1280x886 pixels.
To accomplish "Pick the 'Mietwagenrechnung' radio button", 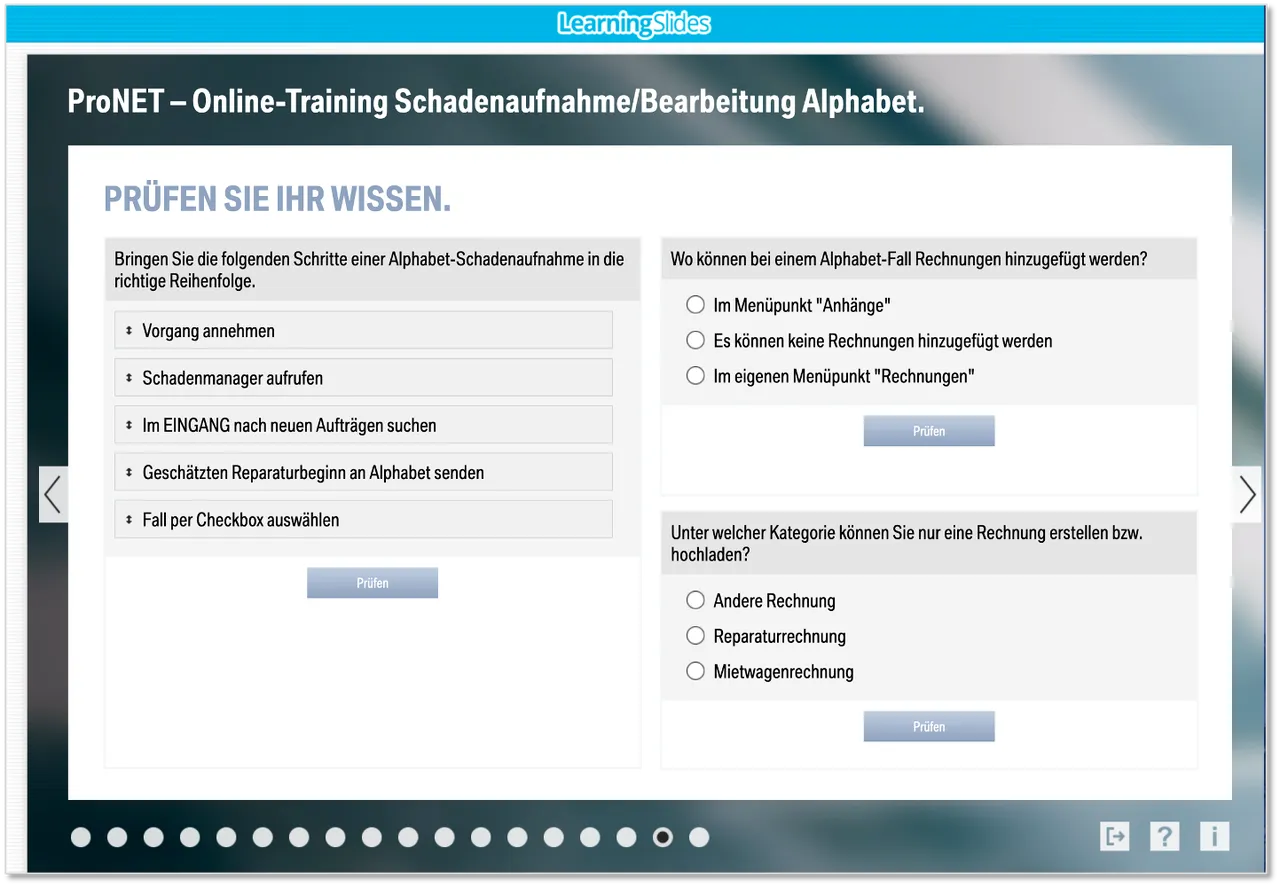I will click(x=696, y=671).
